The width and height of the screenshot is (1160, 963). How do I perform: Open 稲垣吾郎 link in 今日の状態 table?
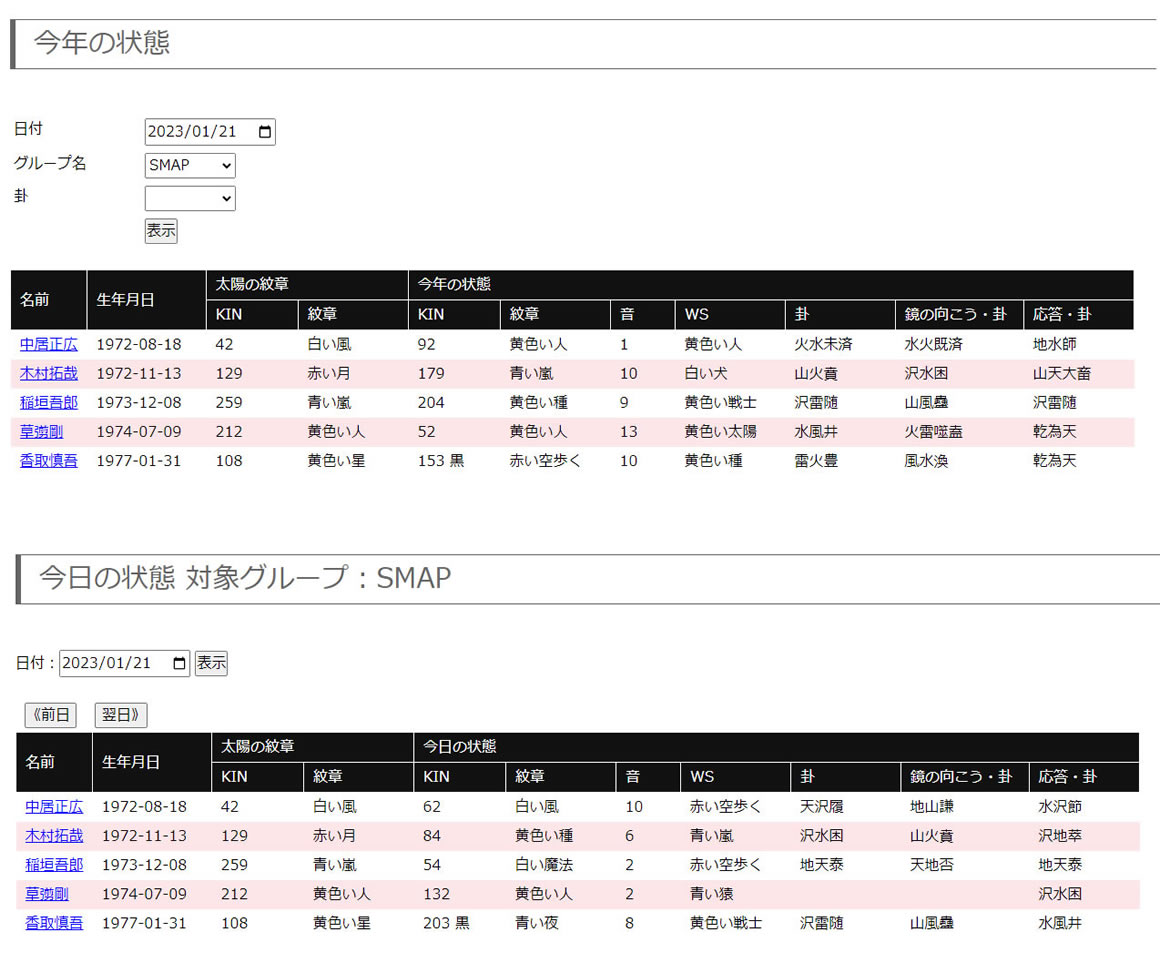[54, 864]
